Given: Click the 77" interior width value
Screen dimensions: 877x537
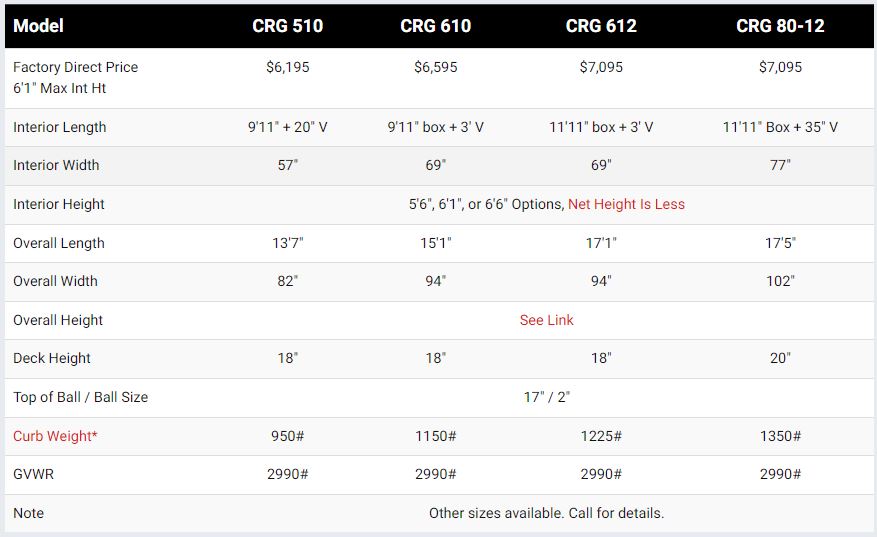Looking at the screenshot, I should (x=780, y=165).
